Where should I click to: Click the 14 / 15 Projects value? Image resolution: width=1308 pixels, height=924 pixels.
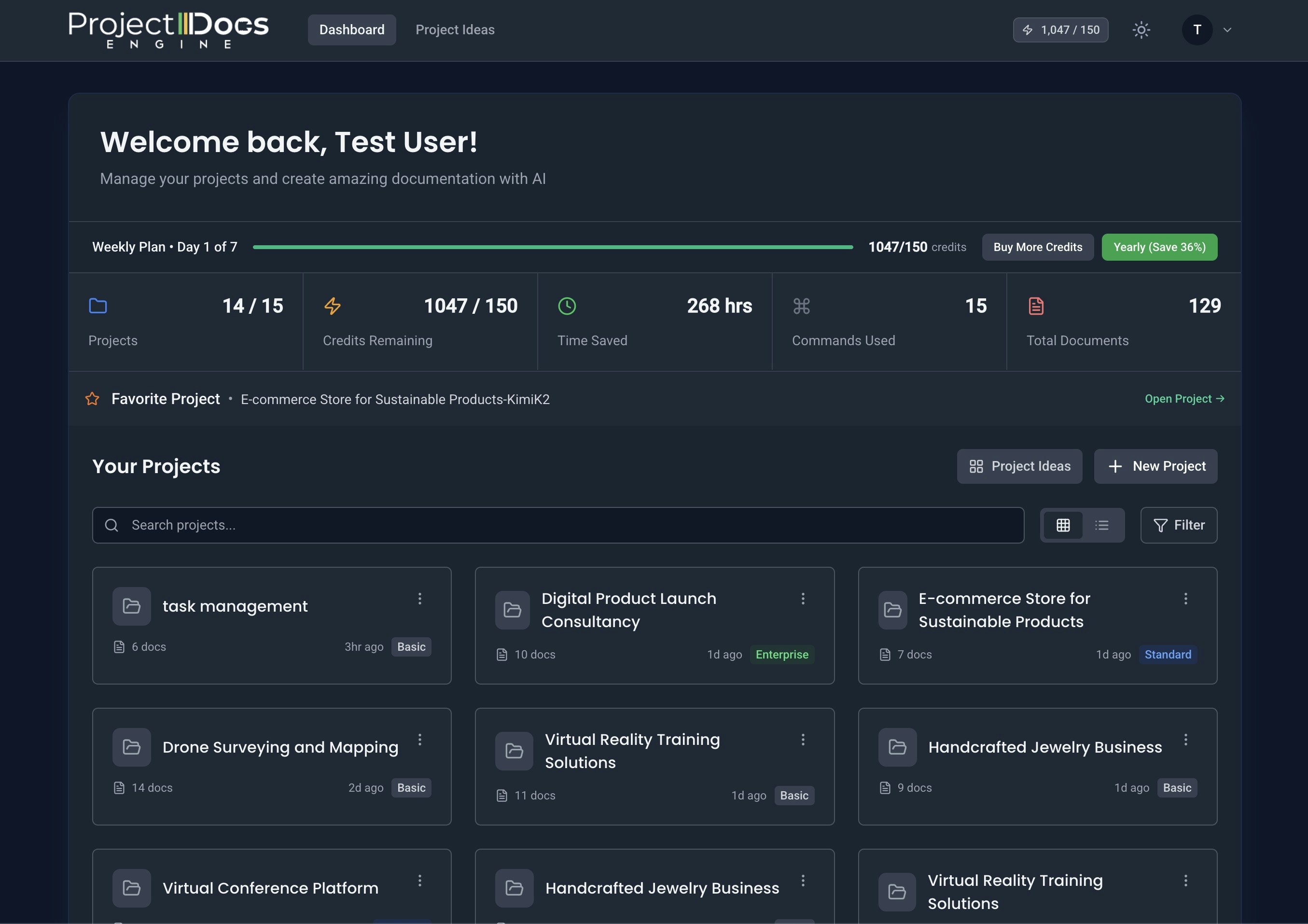tap(252, 306)
